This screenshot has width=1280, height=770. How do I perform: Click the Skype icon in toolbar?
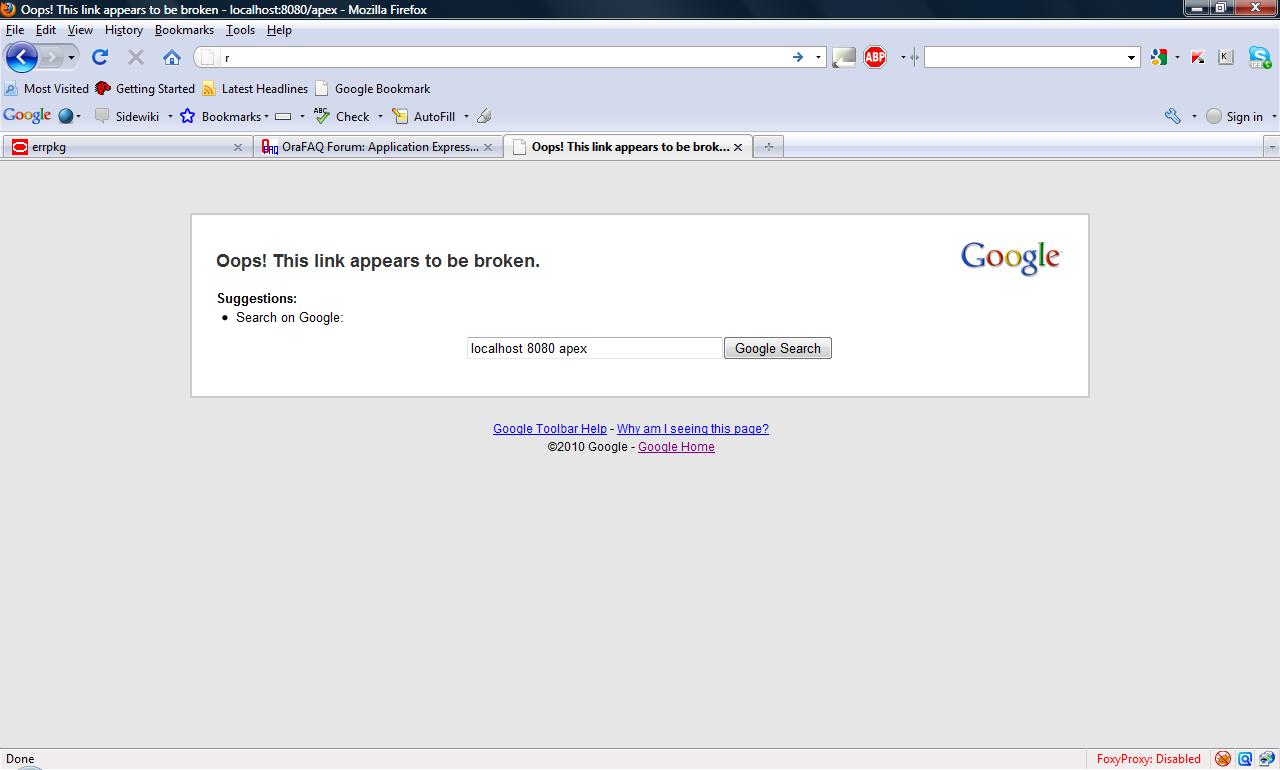[x=1259, y=58]
